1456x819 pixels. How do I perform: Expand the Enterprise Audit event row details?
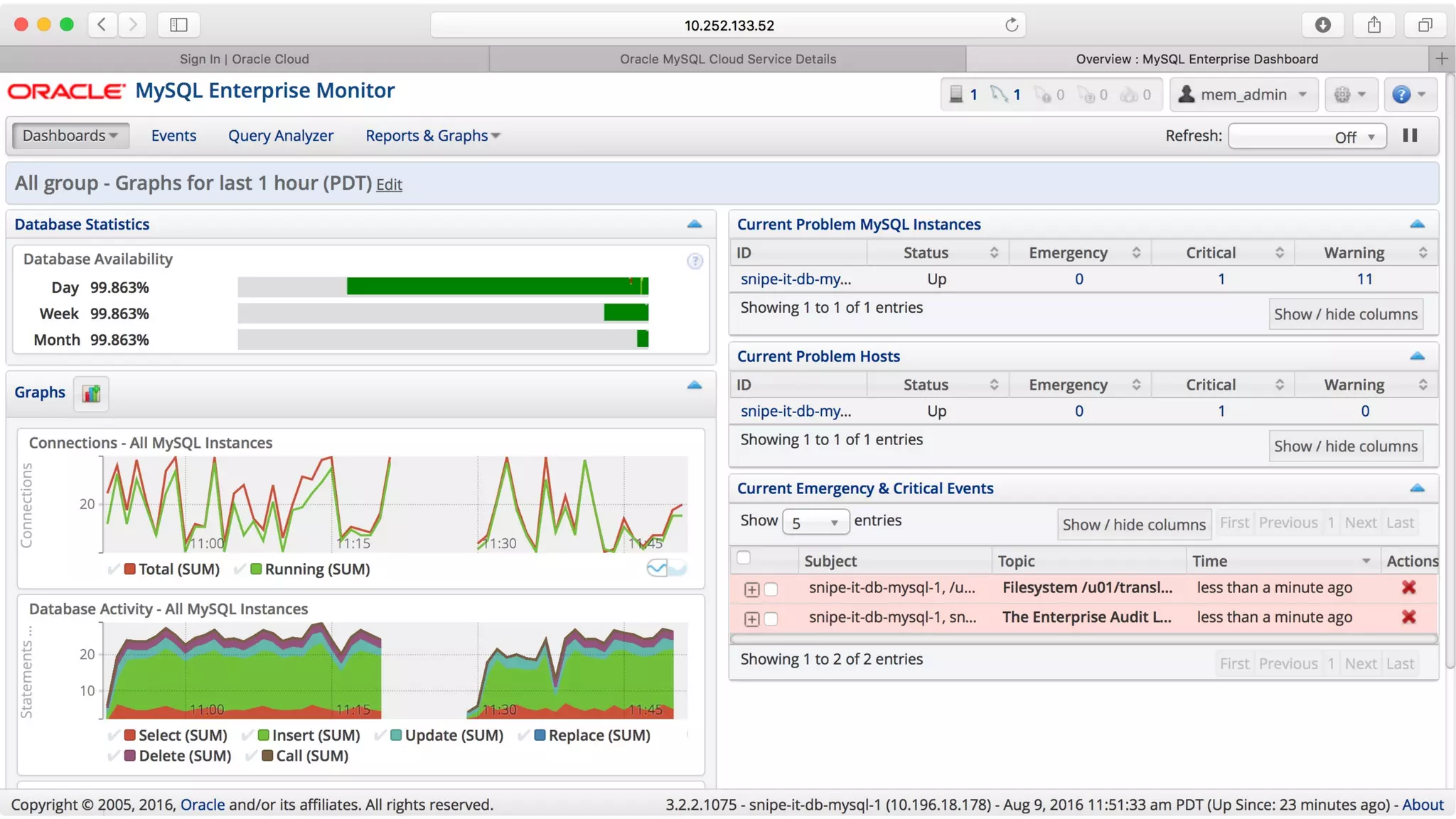[751, 619]
